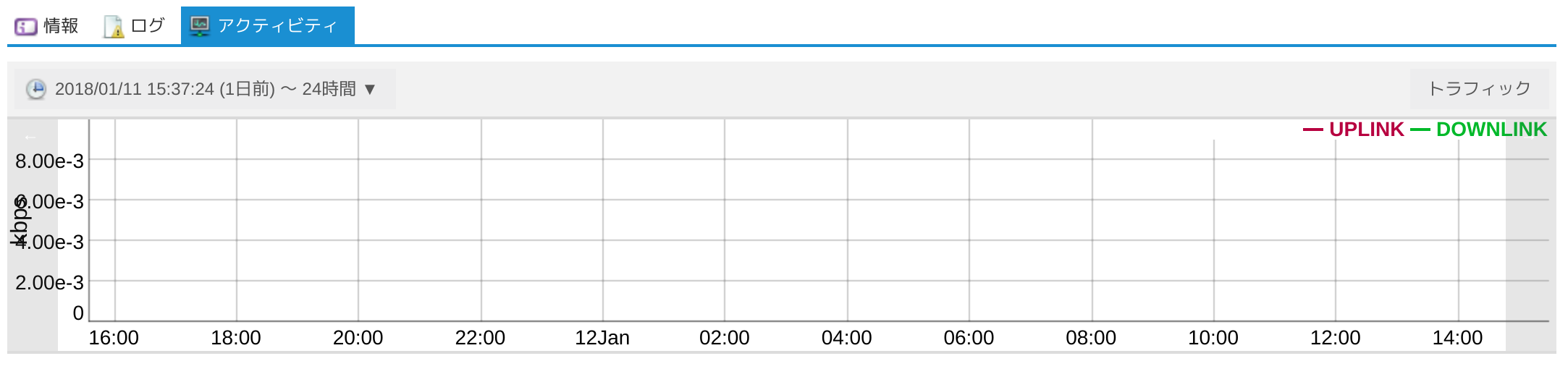Click the 12Jan label on time axis

point(602,338)
